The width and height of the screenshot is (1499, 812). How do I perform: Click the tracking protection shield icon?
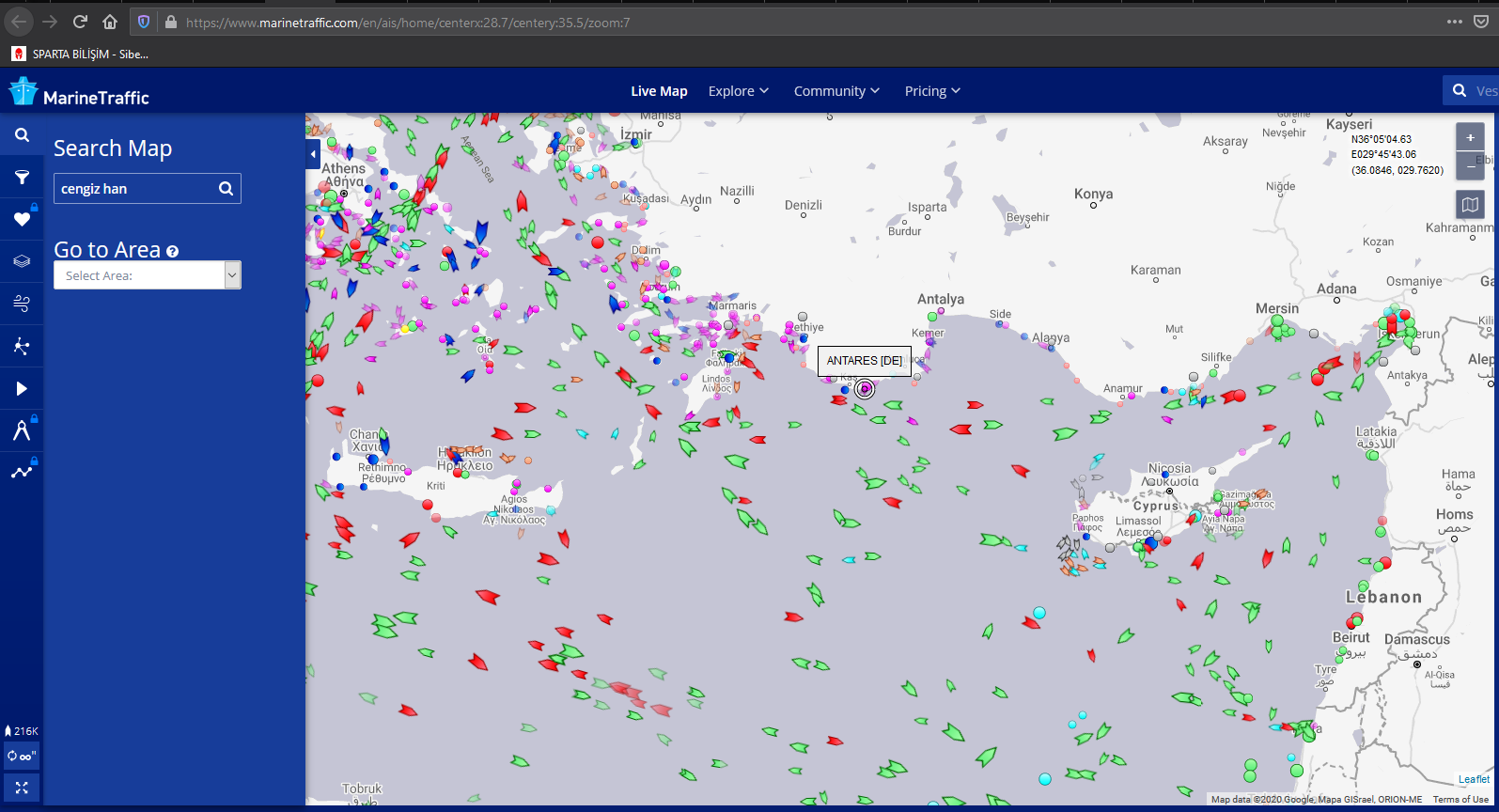[x=144, y=22]
